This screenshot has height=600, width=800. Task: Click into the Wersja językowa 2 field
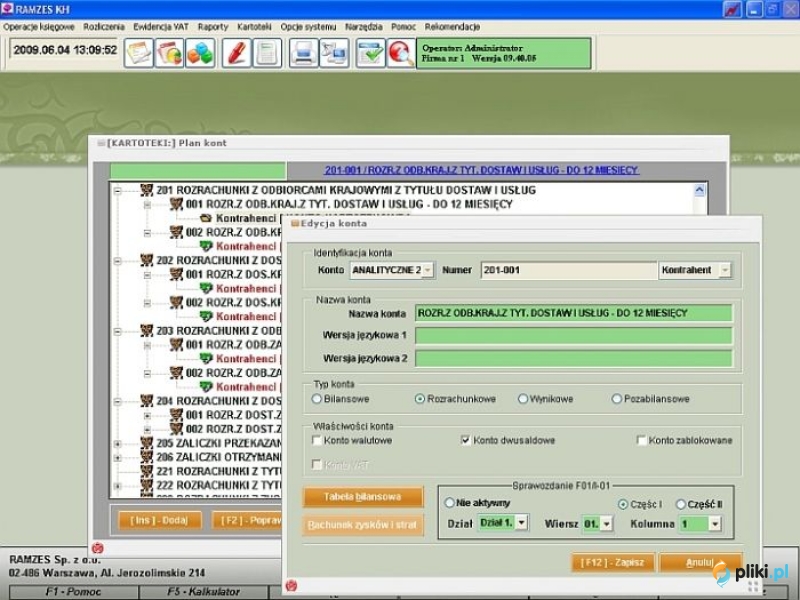coord(574,359)
